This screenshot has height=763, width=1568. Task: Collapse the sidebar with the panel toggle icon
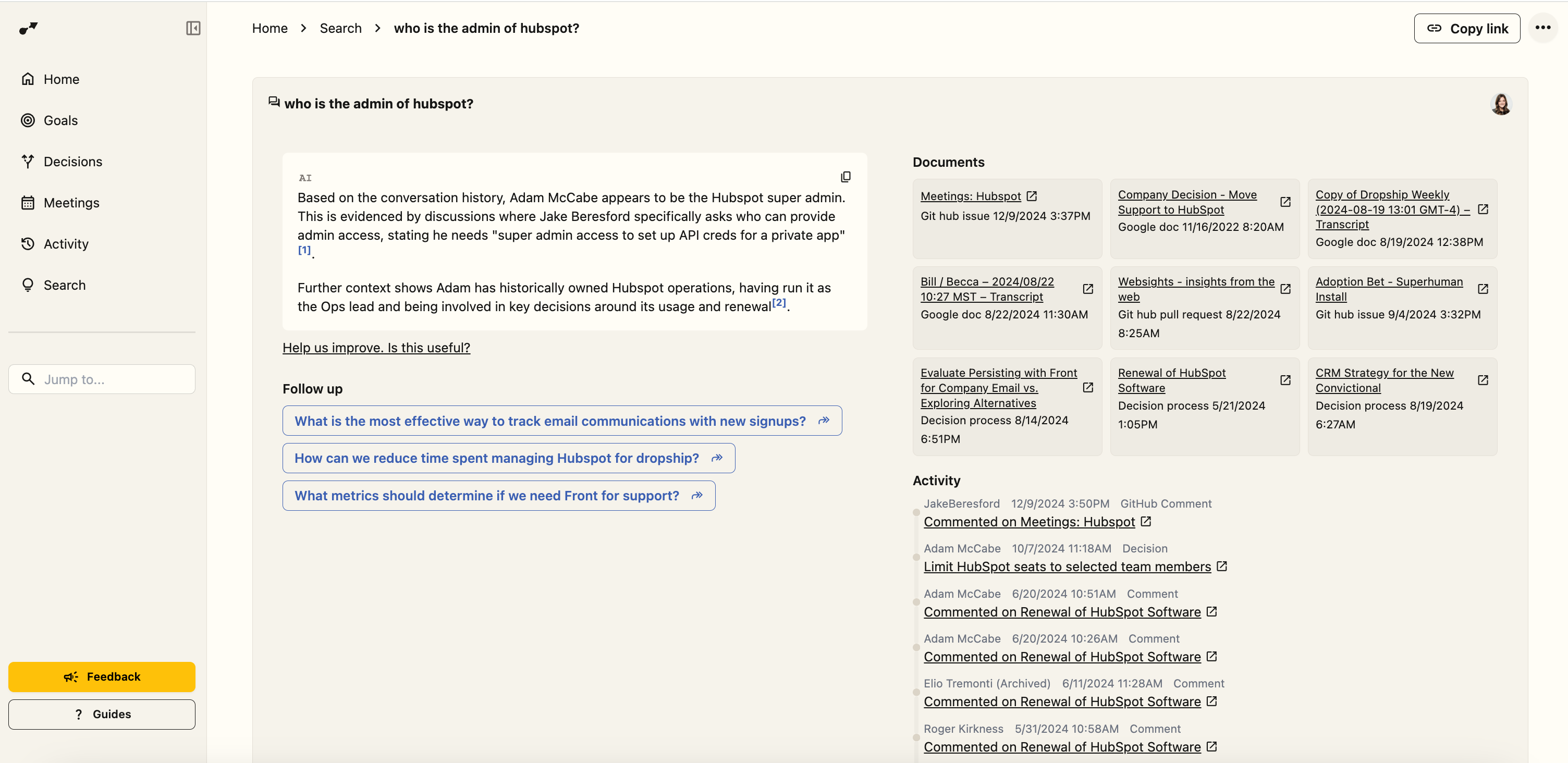click(x=193, y=28)
